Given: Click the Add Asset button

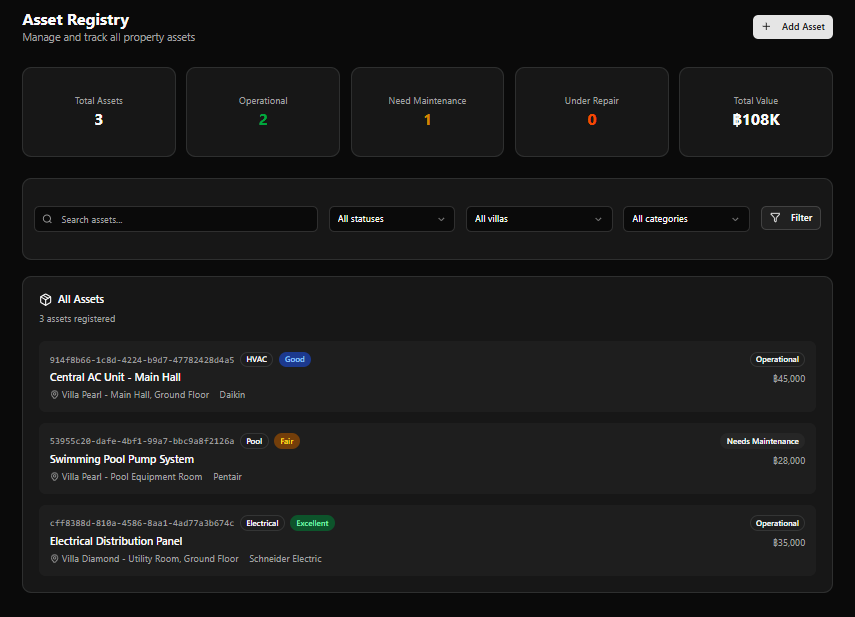Looking at the screenshot, I should click(x=793, y=27).
